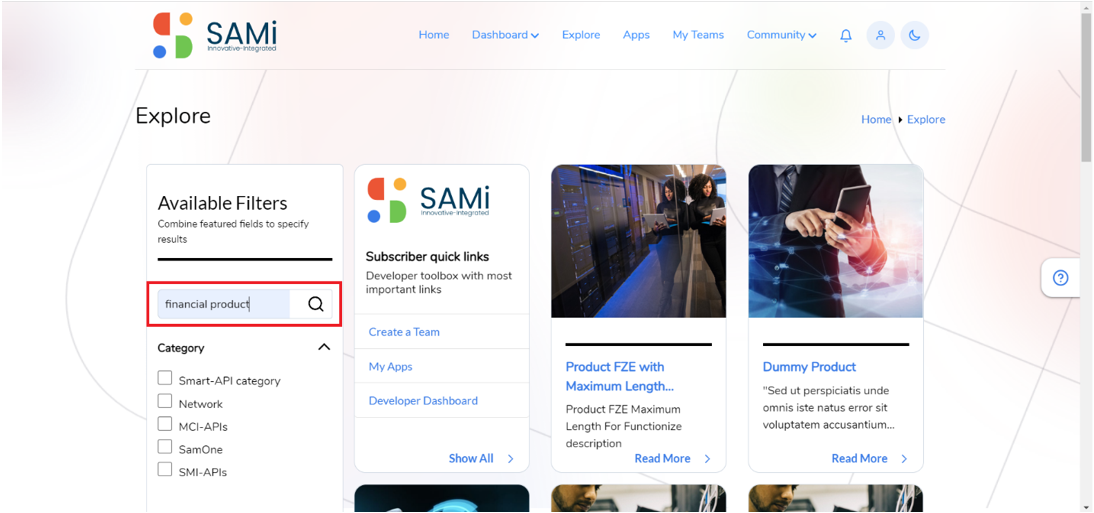Click Show All in quick links card
Screen dimensions: 1094x513
pos(471,459)
